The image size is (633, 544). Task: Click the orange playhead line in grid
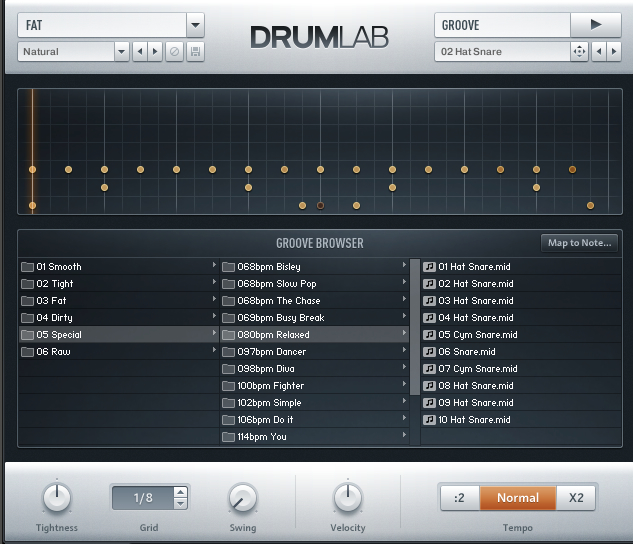point(32,151)
